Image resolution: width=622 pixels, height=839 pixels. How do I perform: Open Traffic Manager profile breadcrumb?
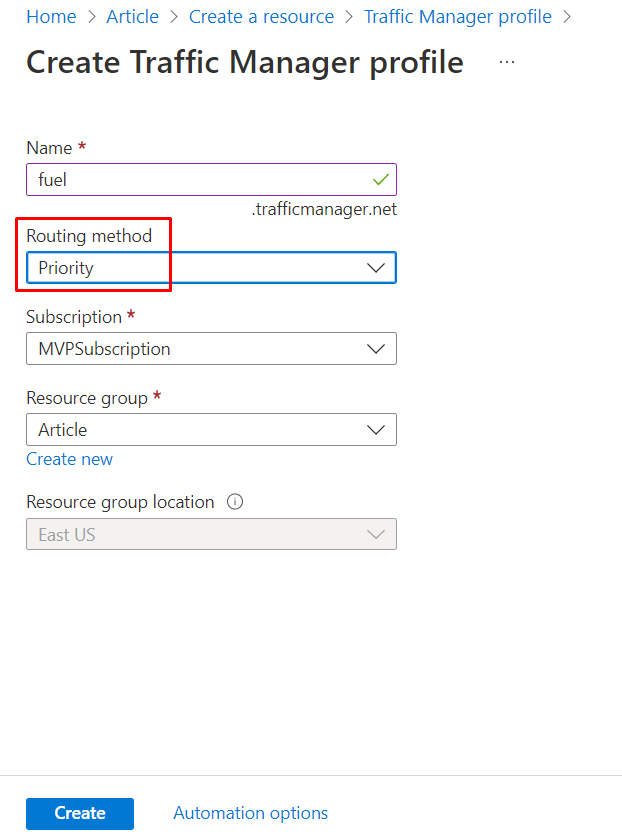(457, 17)
